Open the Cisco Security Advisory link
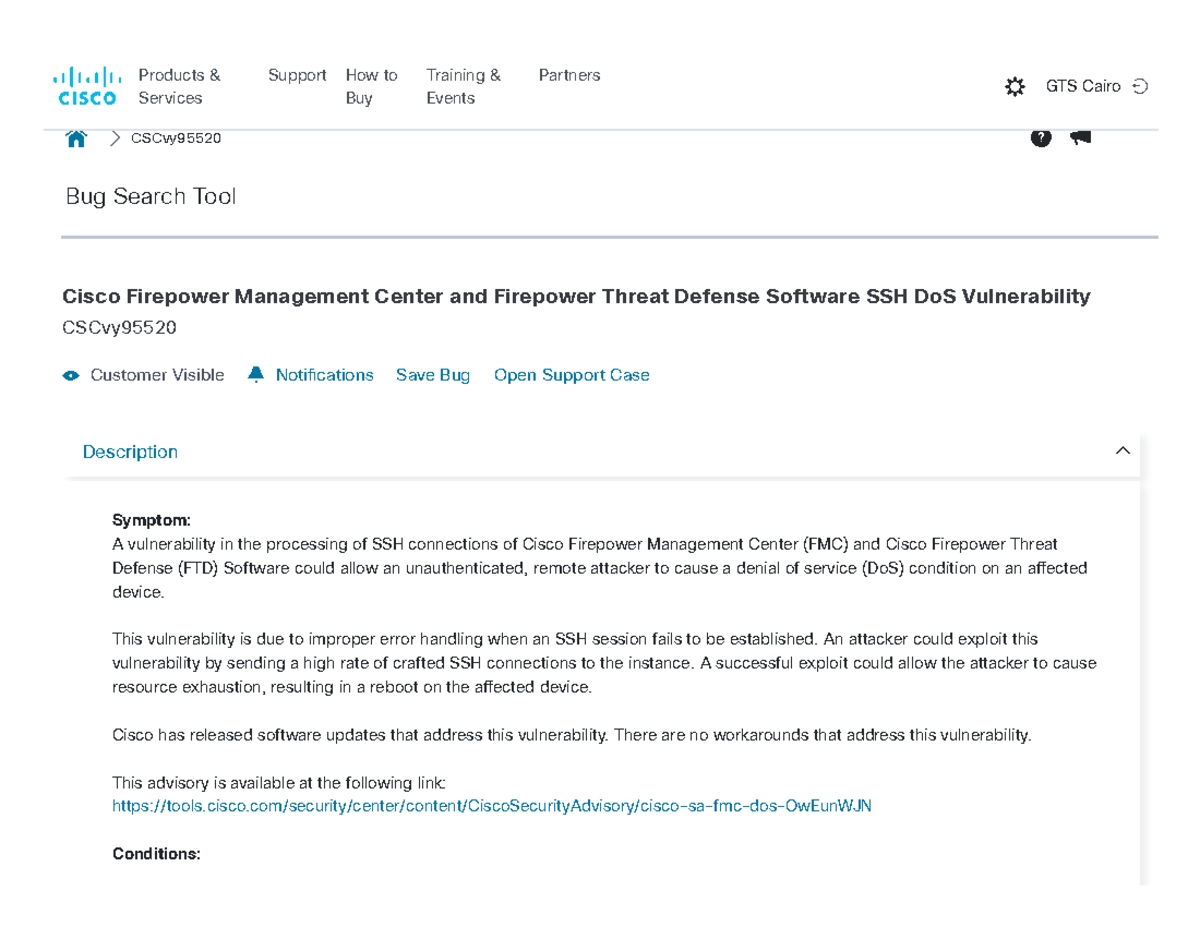This screenshot has width=1200, height=927. point(492,805)
